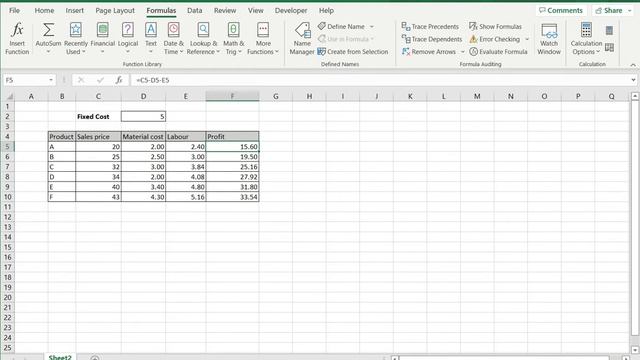The height and width of the screenshot is (360, 640).
Task: Open the File tab
Action: 14,11
